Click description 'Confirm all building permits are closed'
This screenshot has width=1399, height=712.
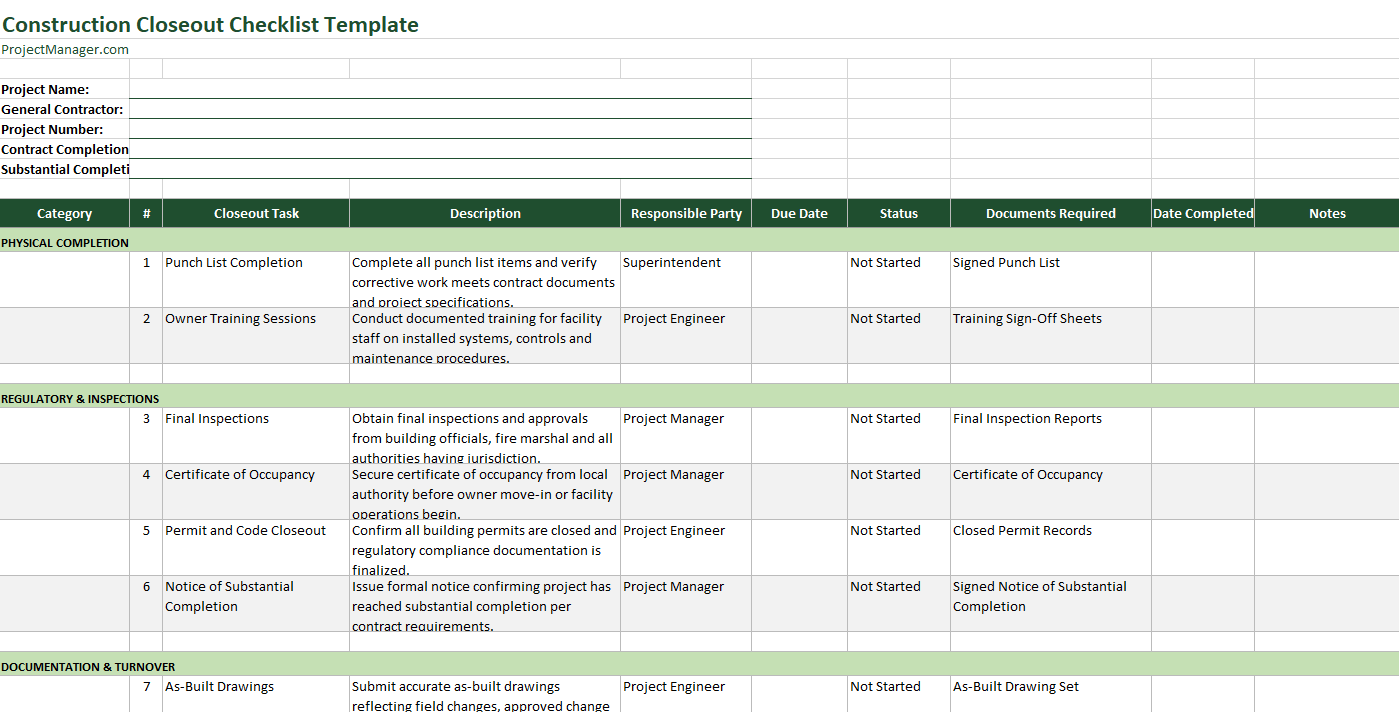tap(485, 547)
